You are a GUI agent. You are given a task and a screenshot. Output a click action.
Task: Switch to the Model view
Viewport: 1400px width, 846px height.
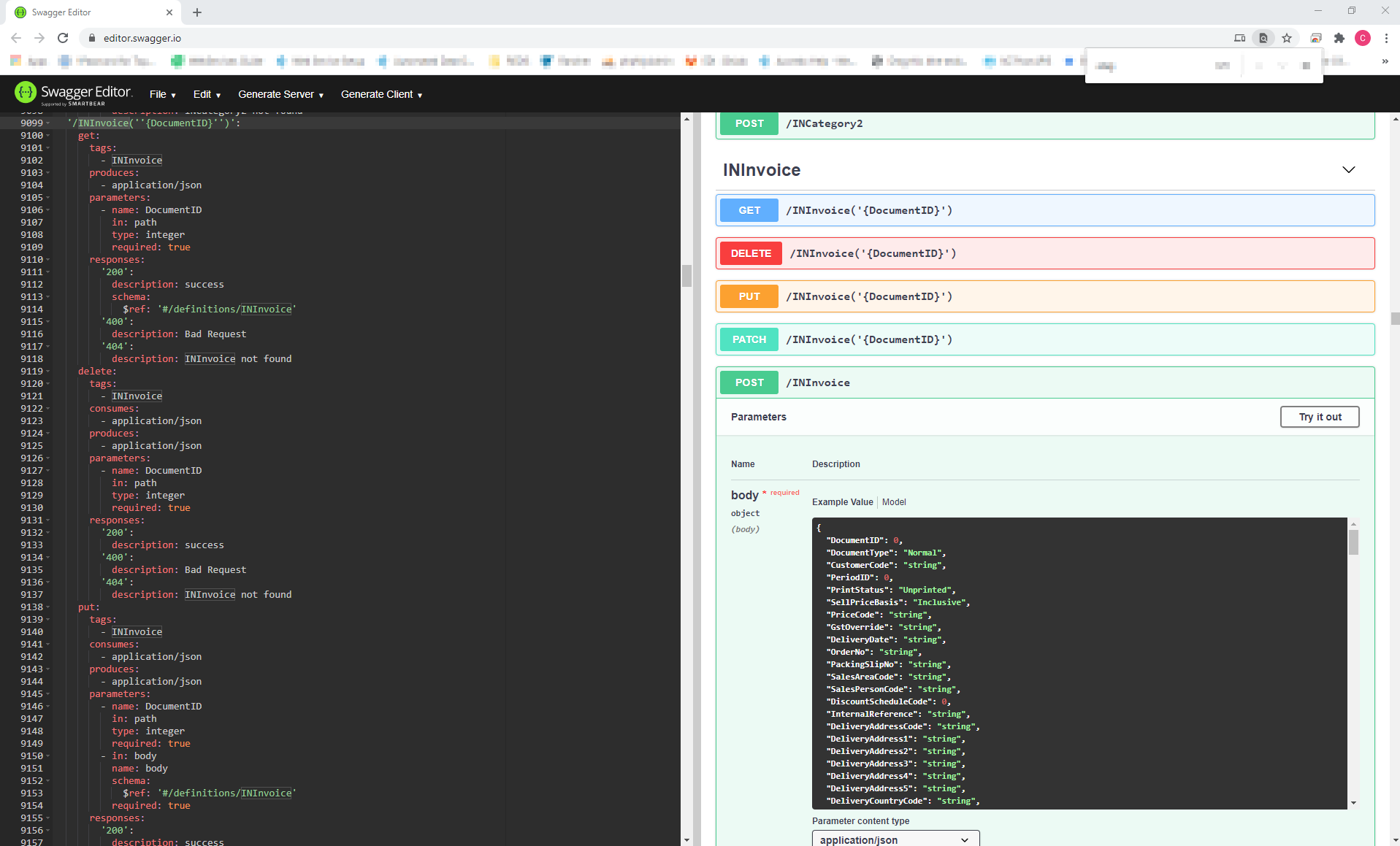(x=894, y=502)
